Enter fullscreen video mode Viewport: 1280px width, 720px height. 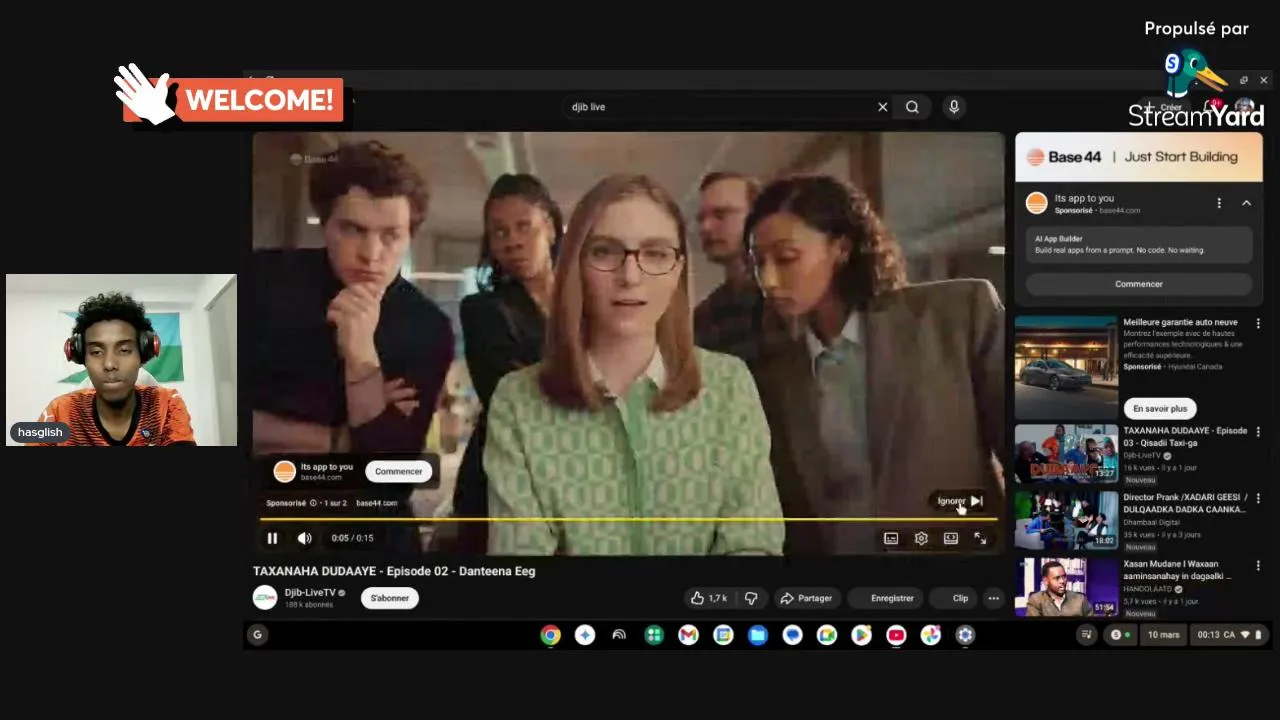pos(980,538)
